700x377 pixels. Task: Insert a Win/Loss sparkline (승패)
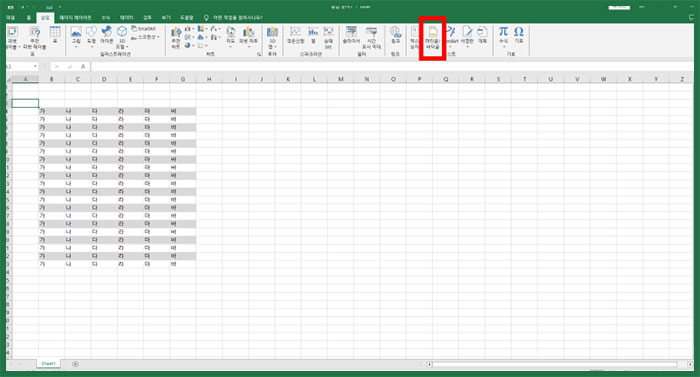click(x=329, y=38)
